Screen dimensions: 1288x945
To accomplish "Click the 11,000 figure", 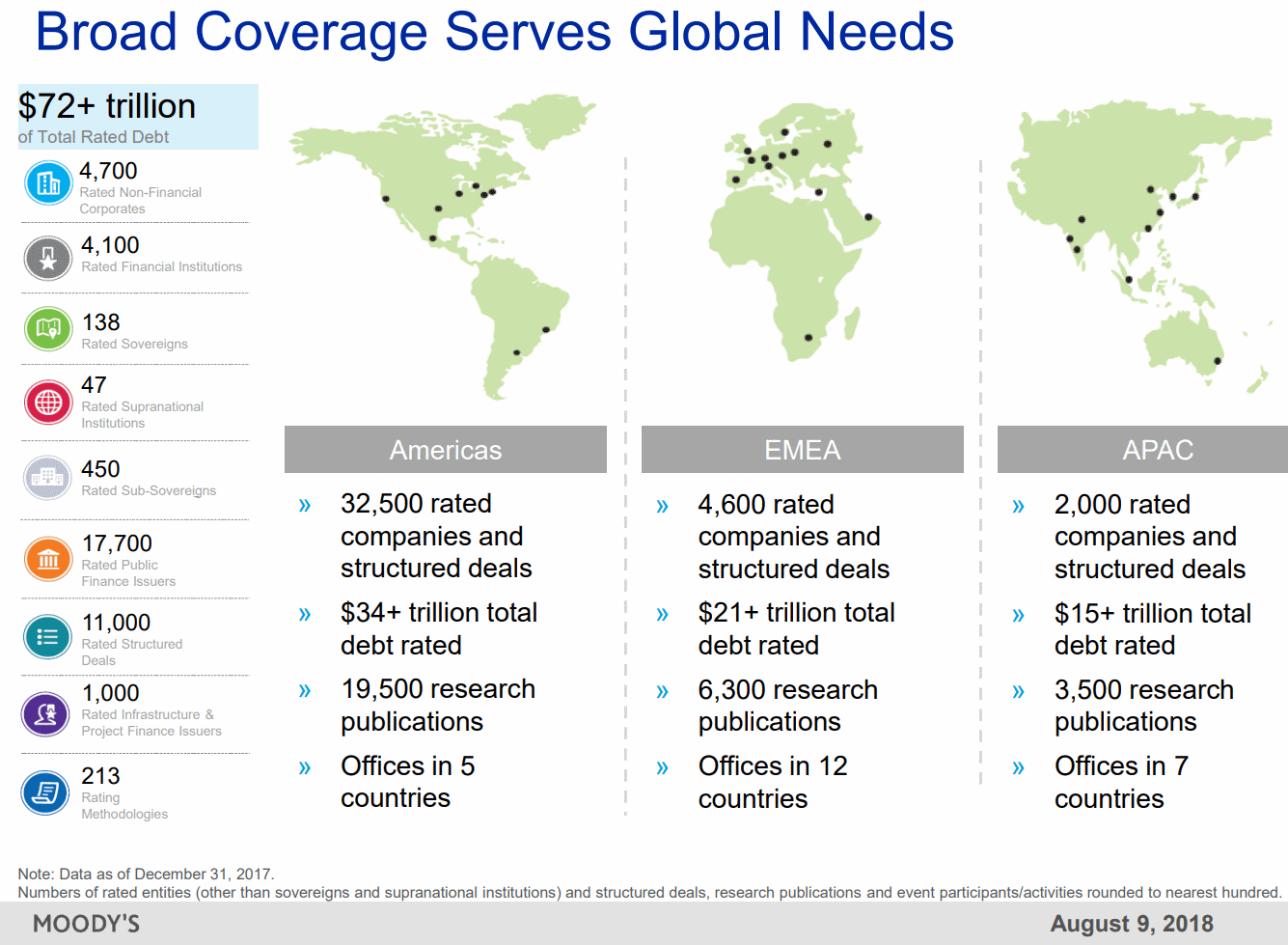I will 116,623.
